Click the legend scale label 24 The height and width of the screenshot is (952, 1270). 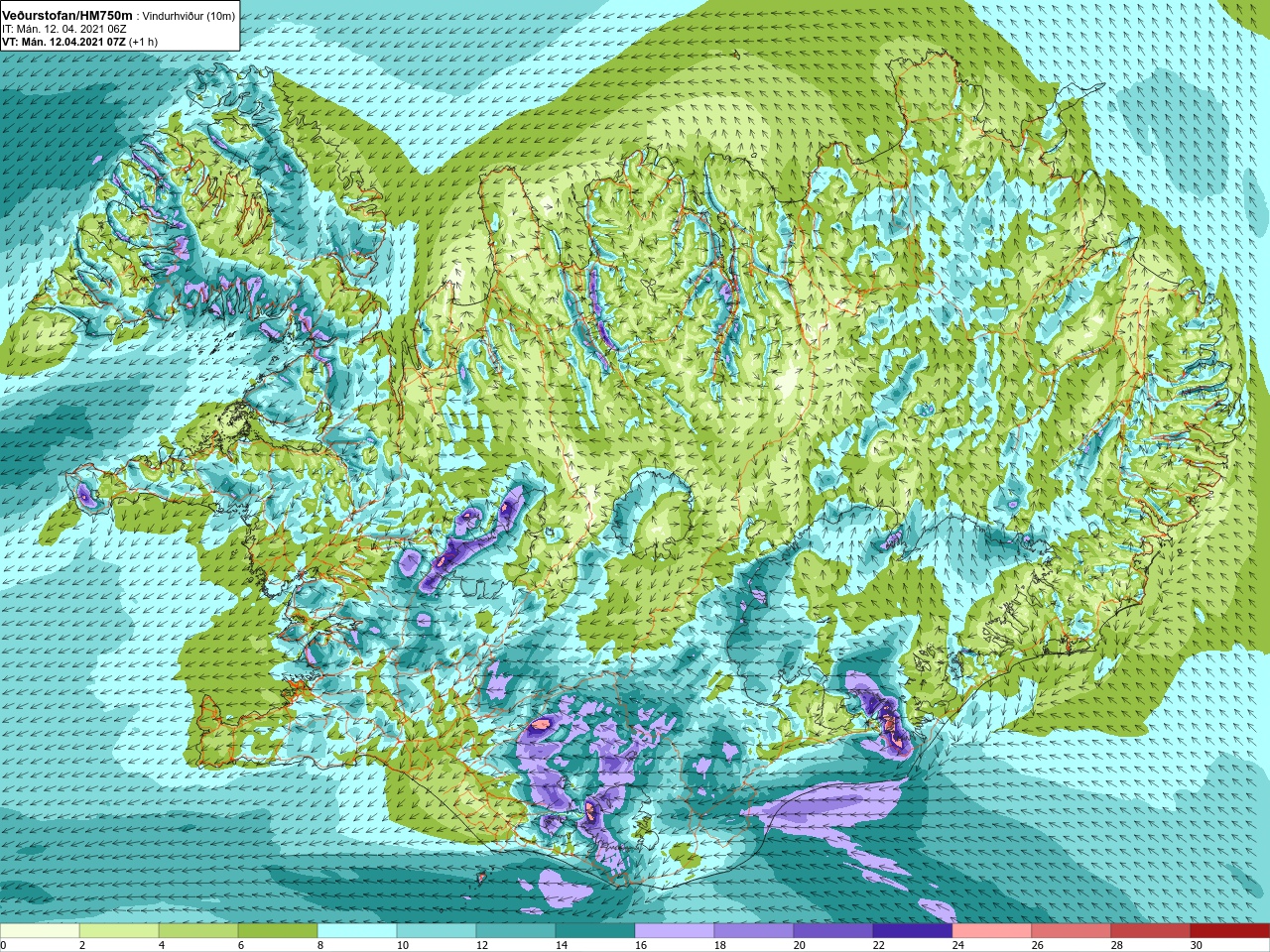tap(957, 945)
